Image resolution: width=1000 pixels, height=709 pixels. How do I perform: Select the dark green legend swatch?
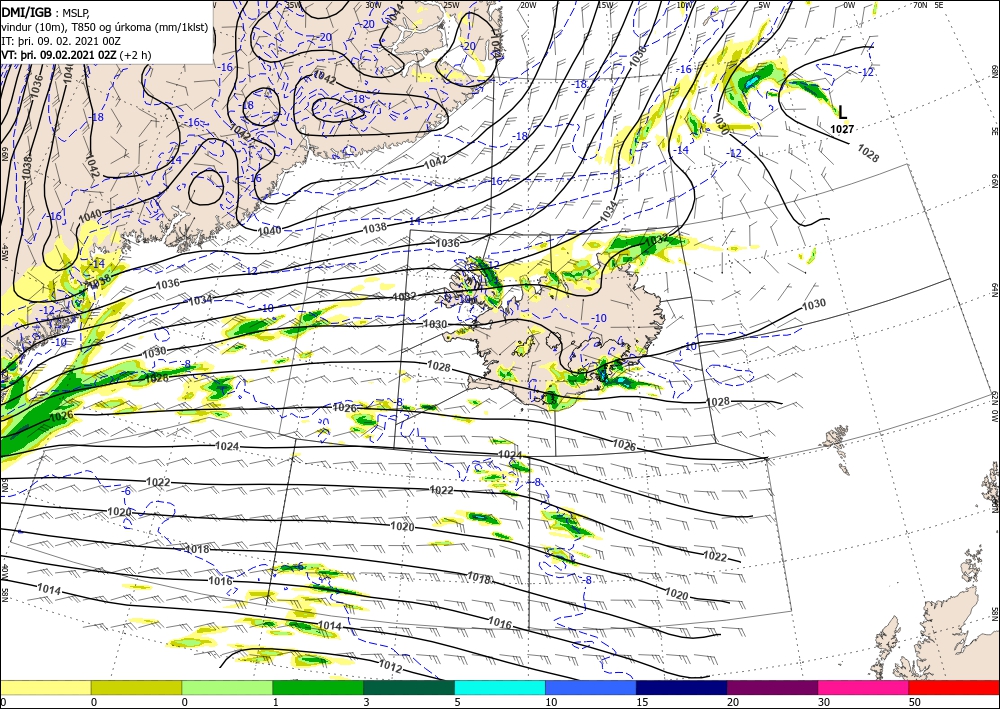(409, 687)
